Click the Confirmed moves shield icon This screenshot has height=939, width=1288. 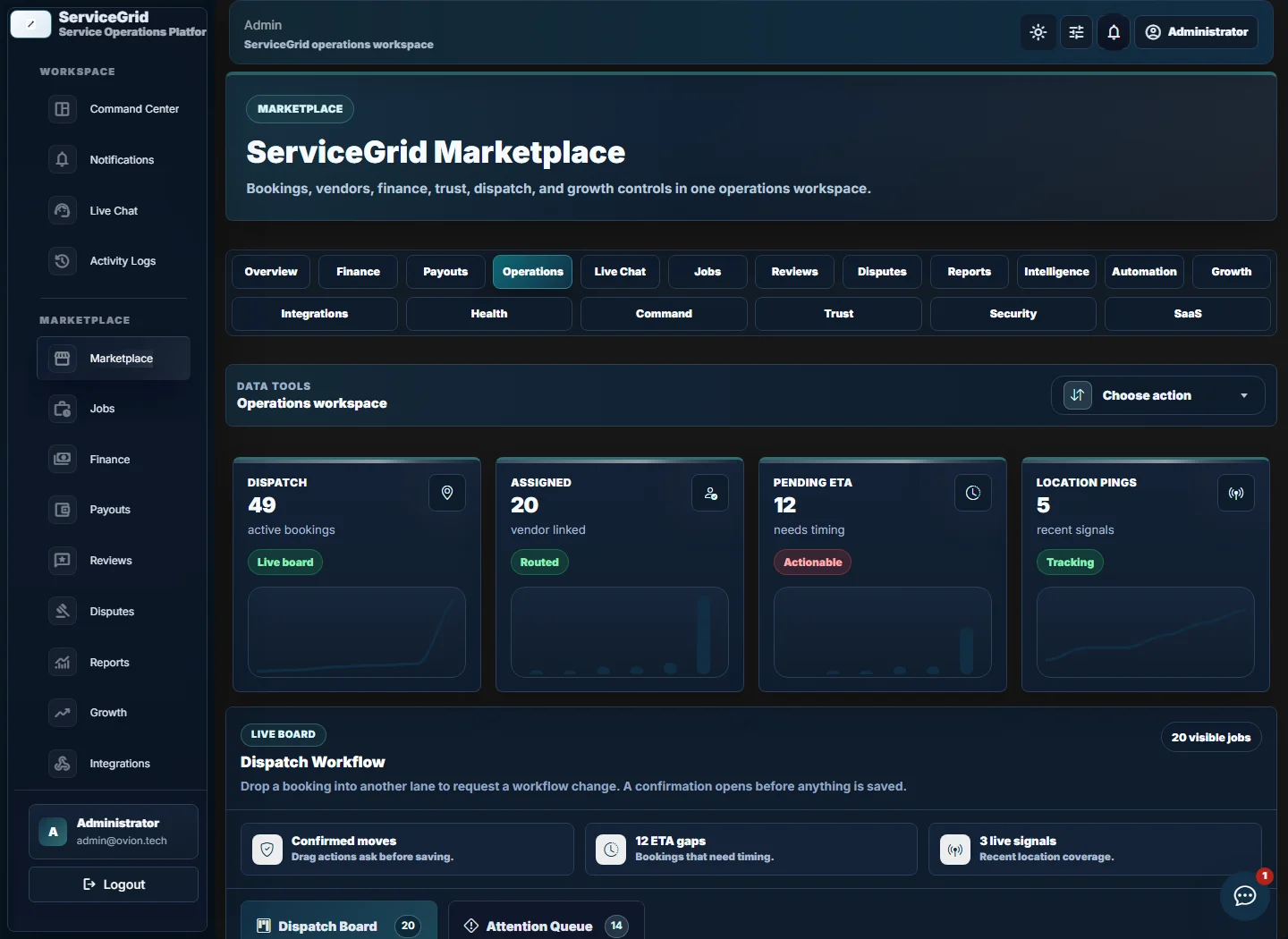click(x=267, y=850)
